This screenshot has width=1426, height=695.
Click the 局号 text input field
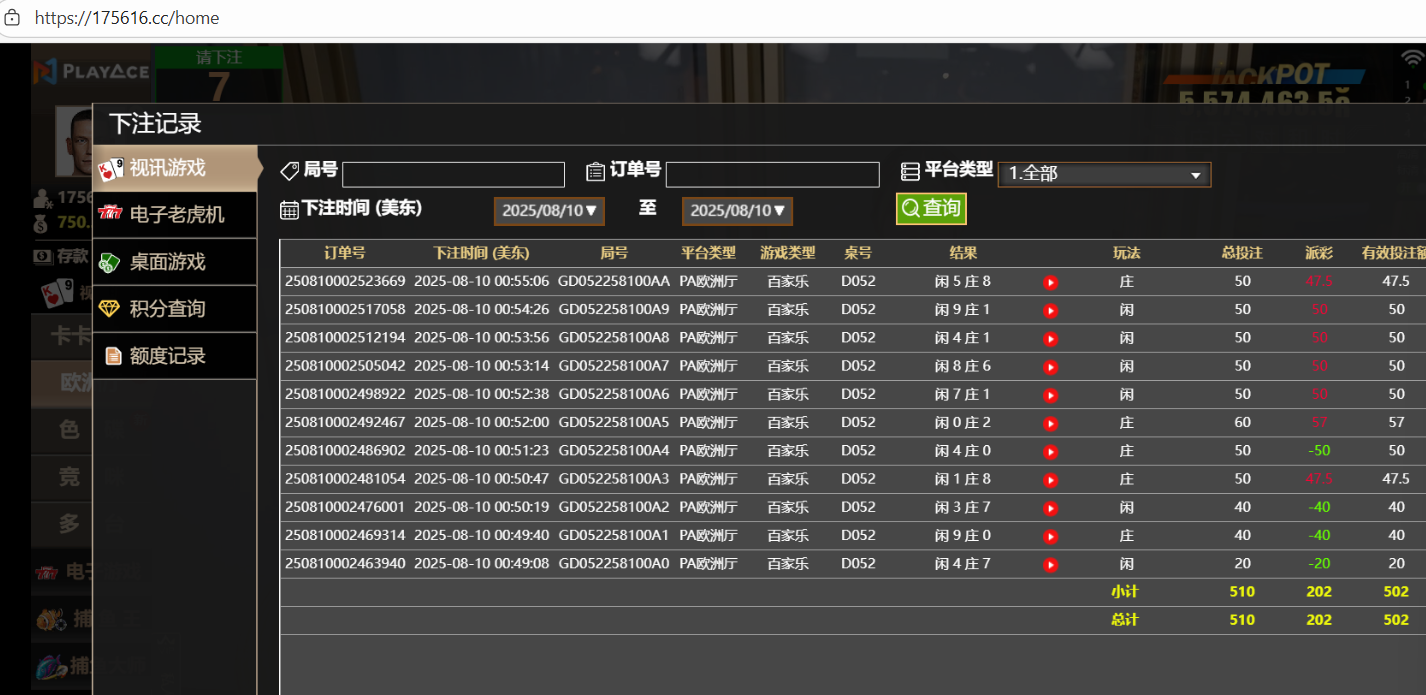[453, 175]
